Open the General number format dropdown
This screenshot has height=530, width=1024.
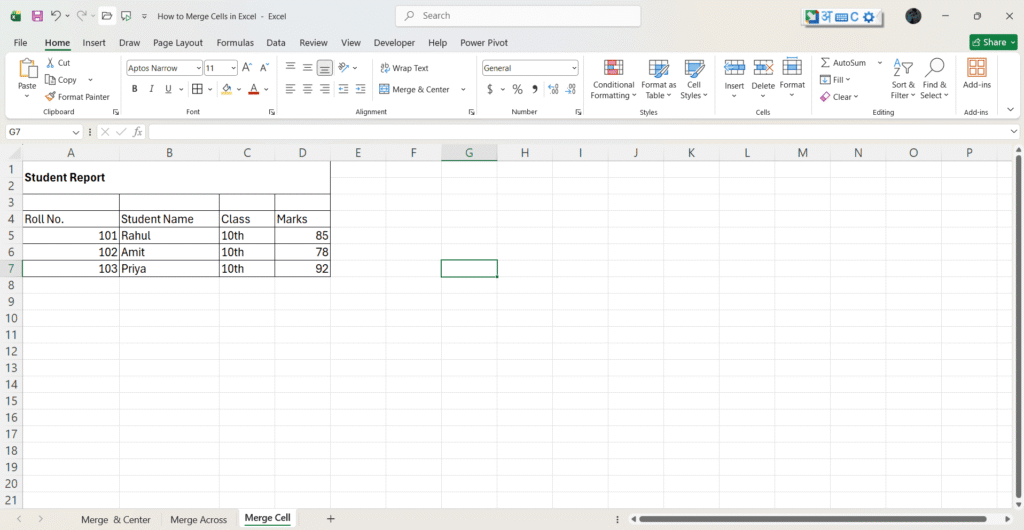point(574,68)
